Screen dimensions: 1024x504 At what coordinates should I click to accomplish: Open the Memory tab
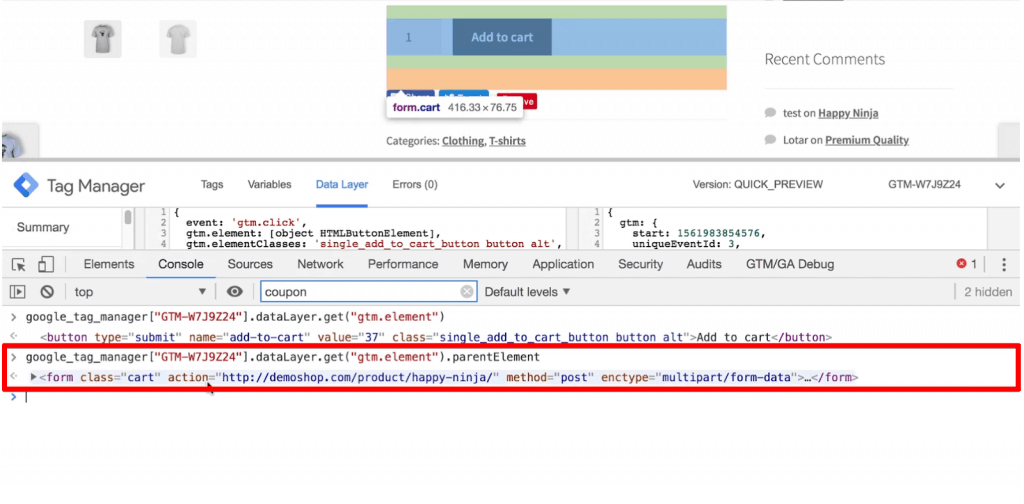coord(485,264)
